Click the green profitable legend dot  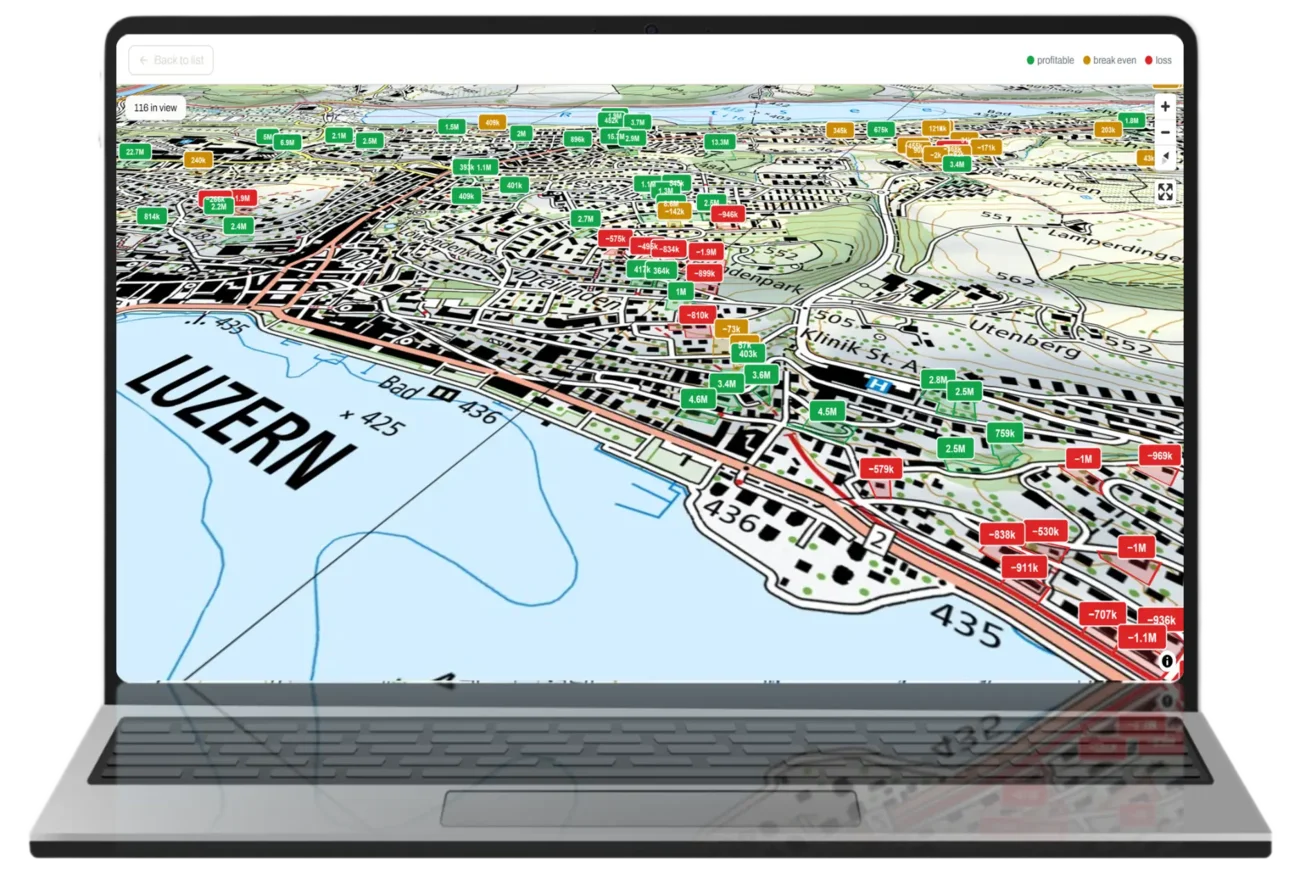(x=1031, y=61)
